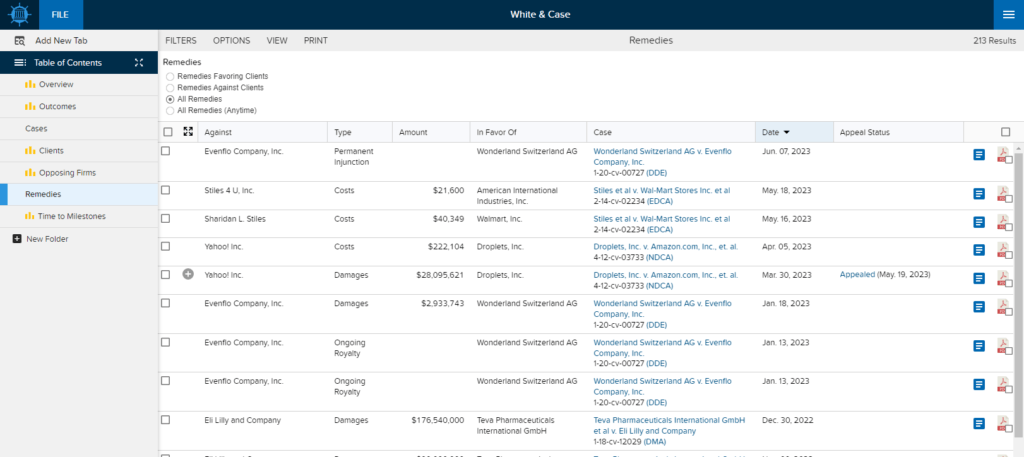Screen dimensions: 1024x457
Task: Open document icon for May. 16, 2023 row
Action: (x=979, y=222)
